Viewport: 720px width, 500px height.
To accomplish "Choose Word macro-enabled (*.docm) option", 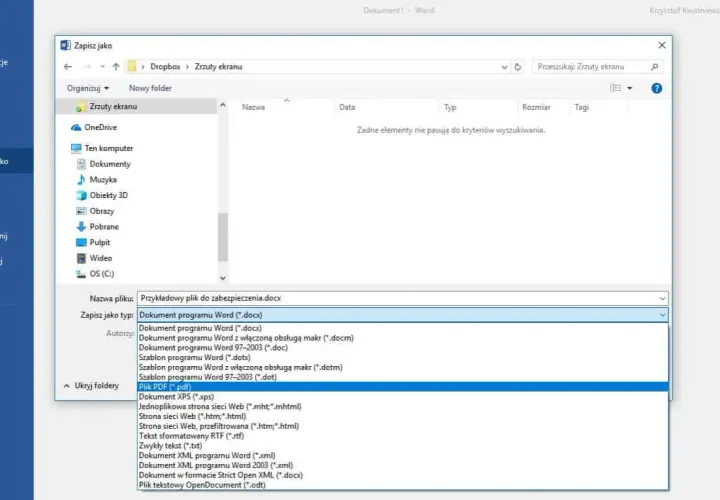I will coord(403,338).
